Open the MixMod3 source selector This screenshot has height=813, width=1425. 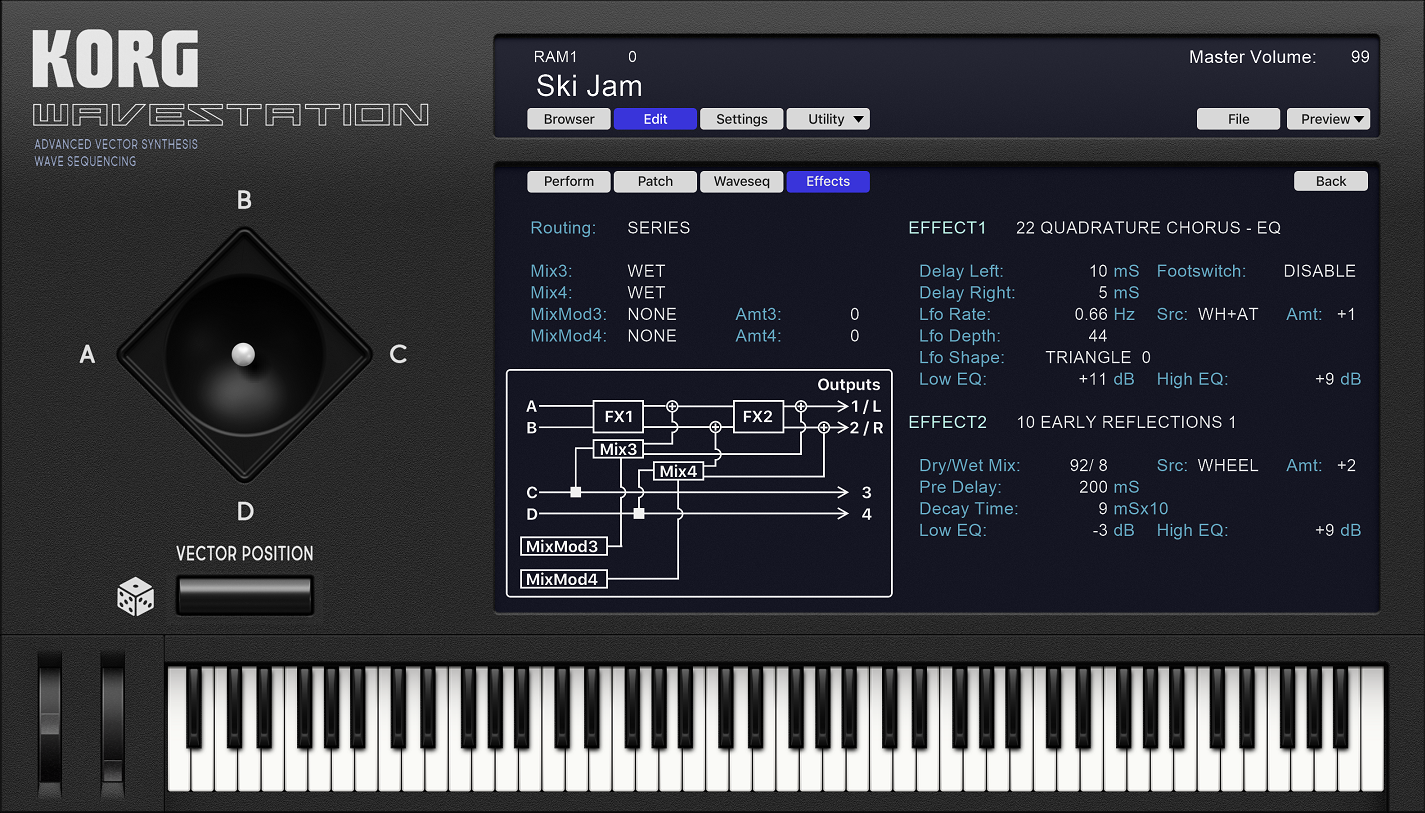coord(653,313)
